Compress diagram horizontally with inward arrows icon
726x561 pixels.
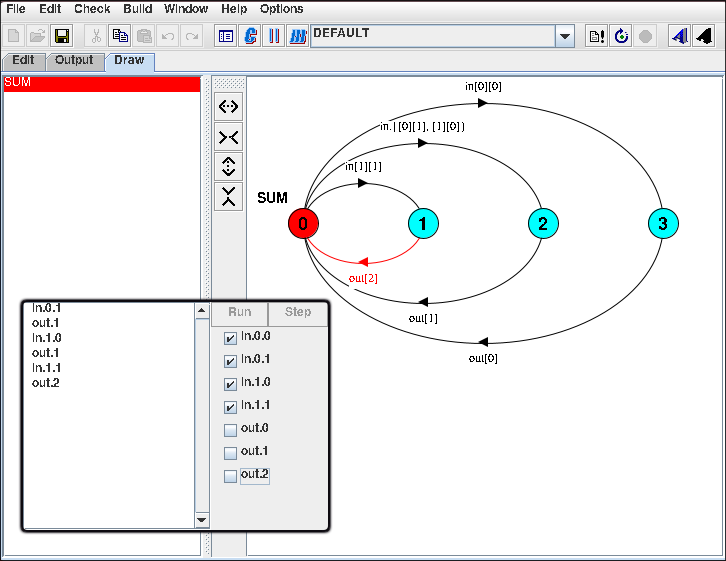pyautogui.click(x=229, y=136)
